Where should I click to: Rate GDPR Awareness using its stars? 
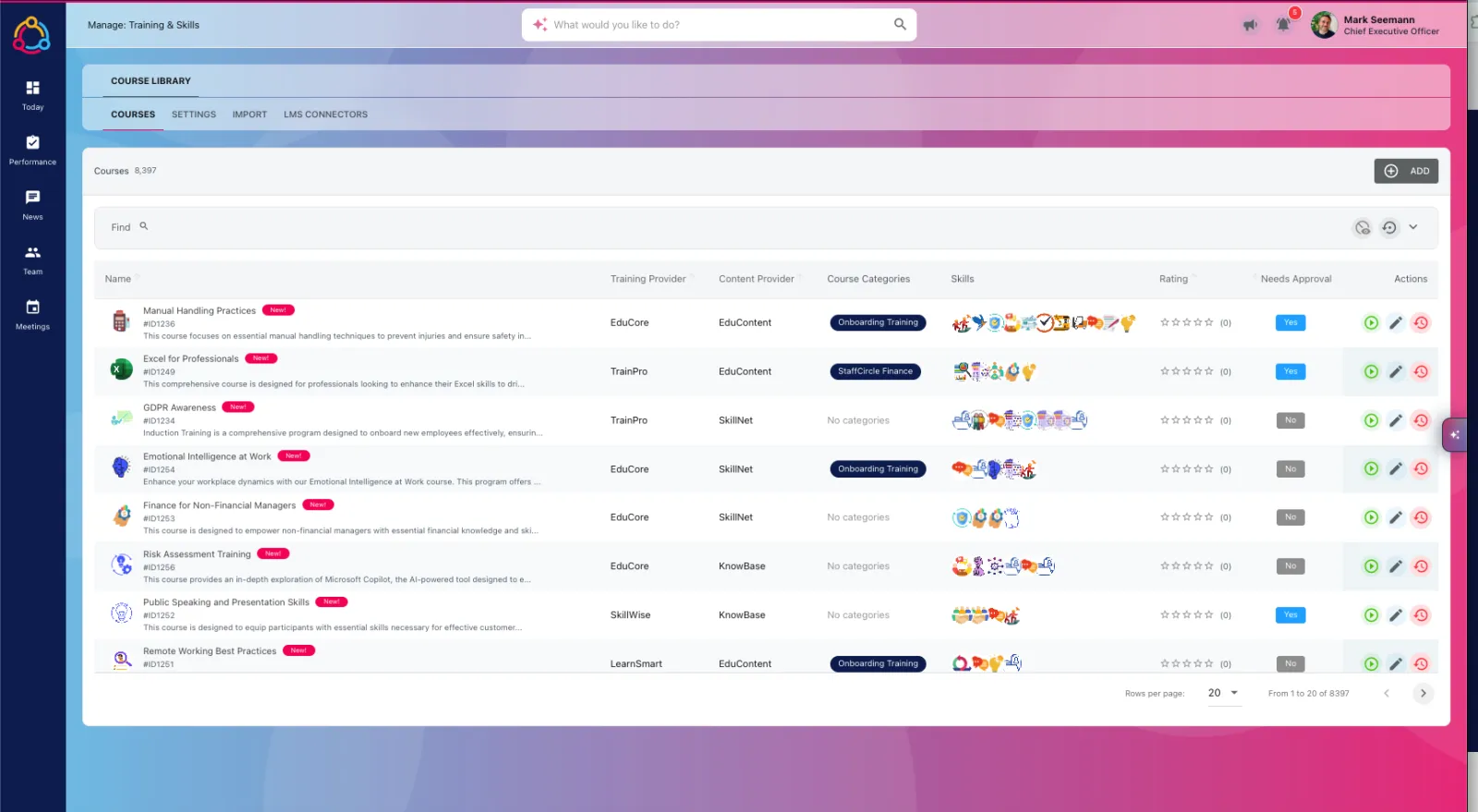click(x=1187, y=420)
